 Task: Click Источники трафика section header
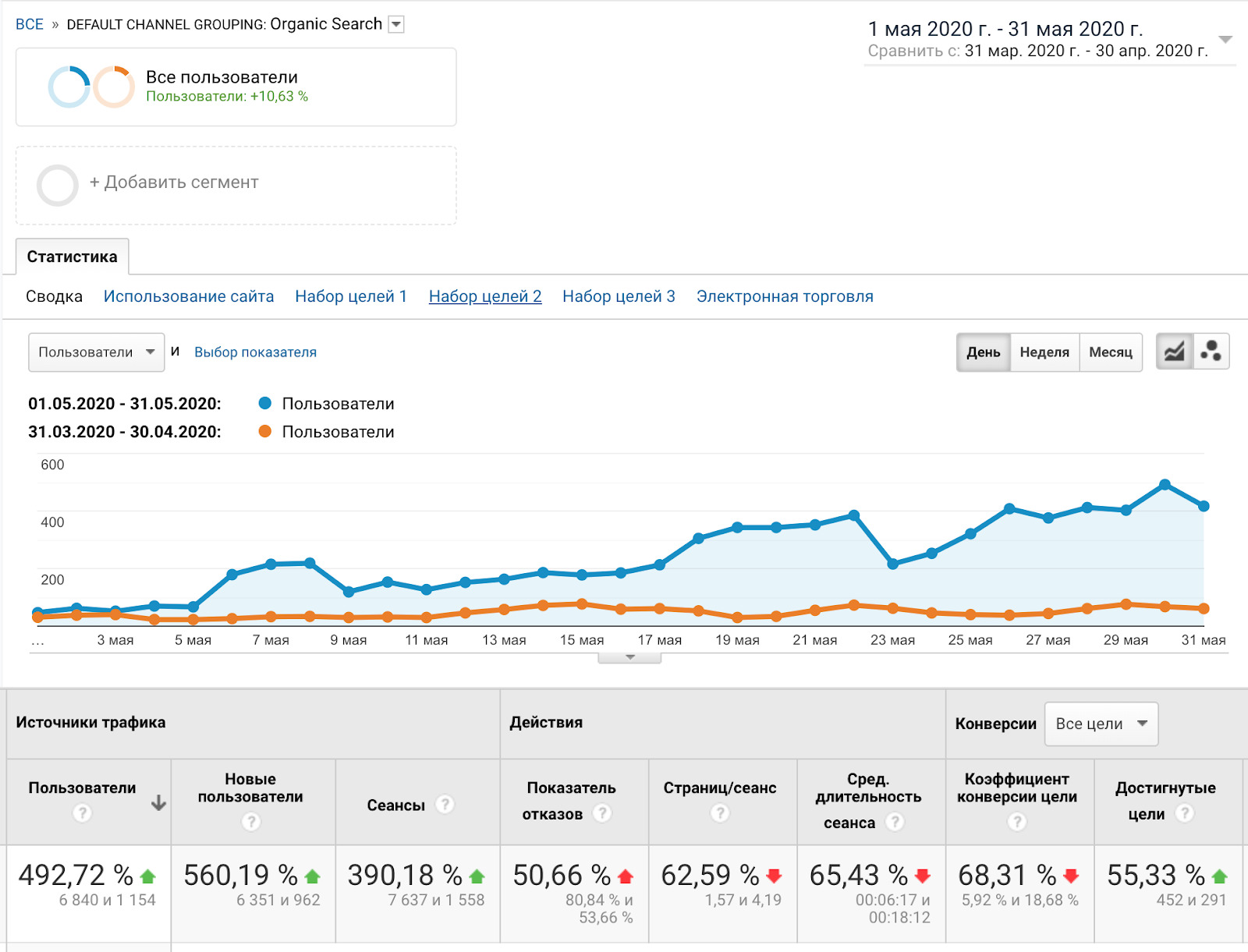coord(90,722)
